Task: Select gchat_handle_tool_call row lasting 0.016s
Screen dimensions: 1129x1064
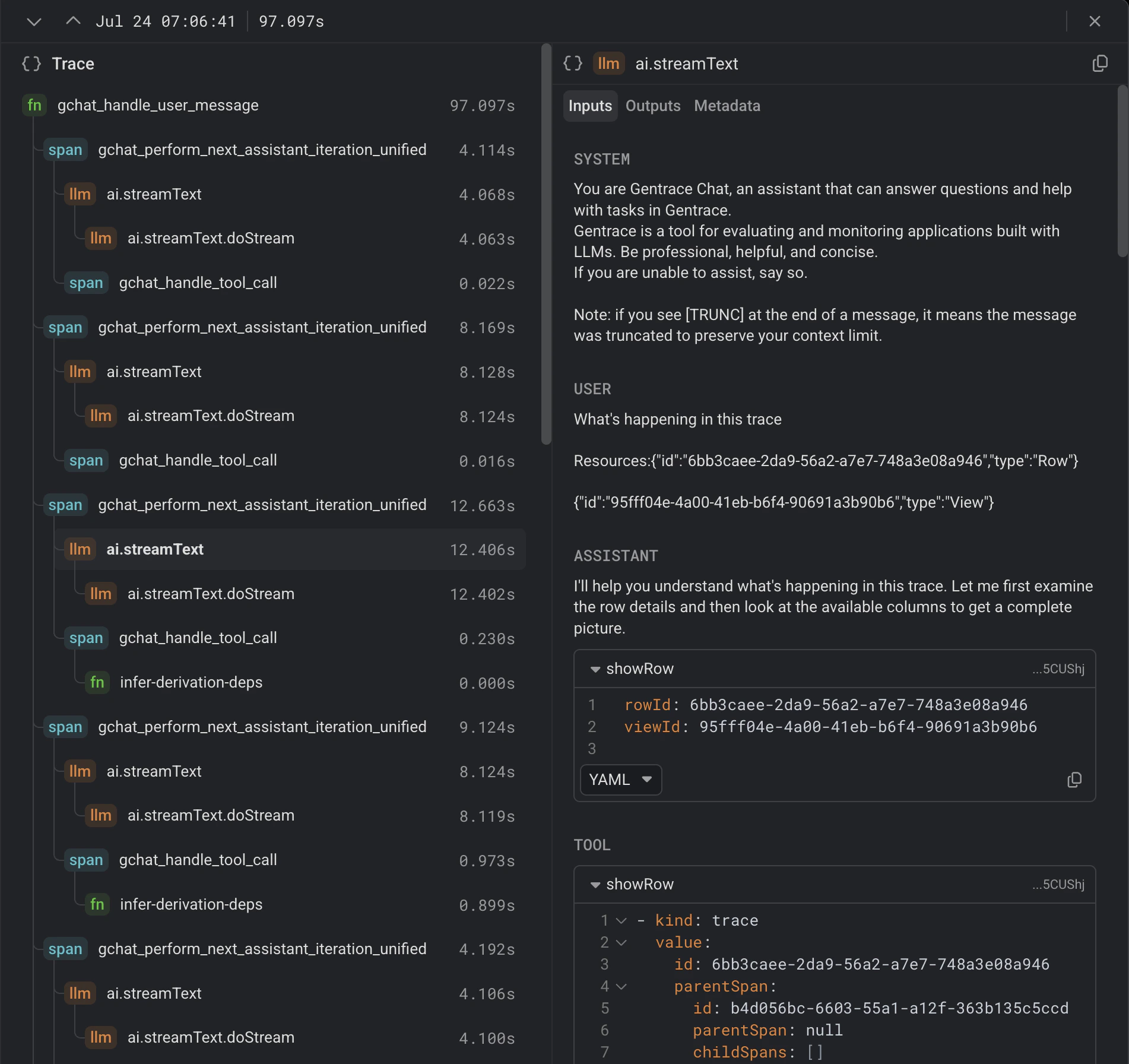Action: [x=290, y=460]
